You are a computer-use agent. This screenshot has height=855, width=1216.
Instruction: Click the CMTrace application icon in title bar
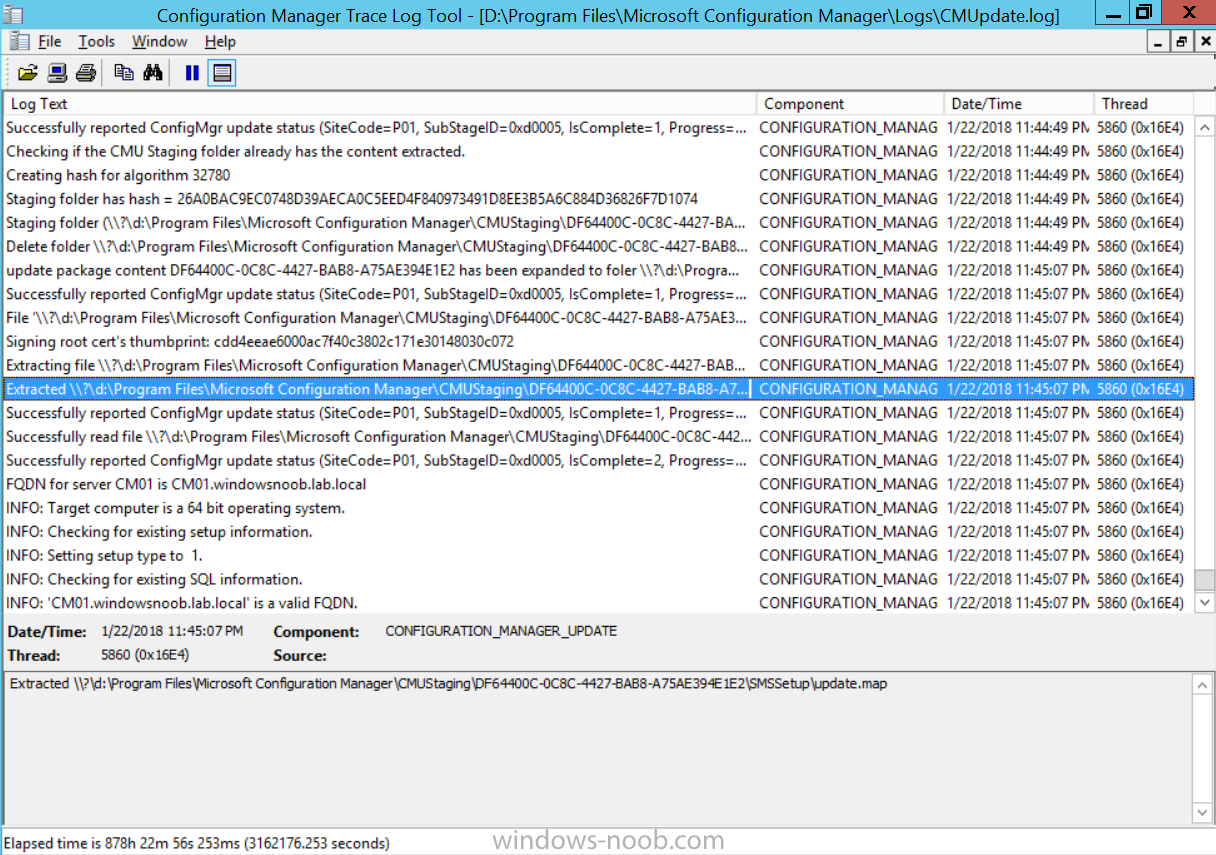(15, 14)
